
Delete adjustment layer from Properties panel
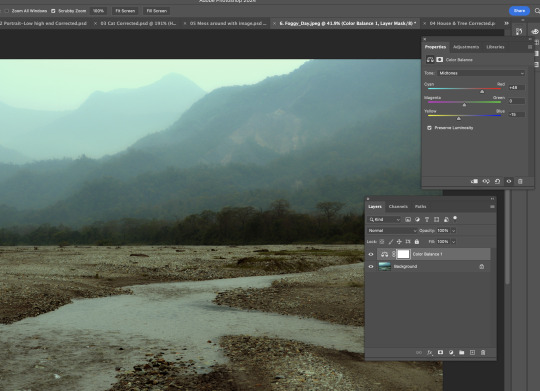[520, 181]
